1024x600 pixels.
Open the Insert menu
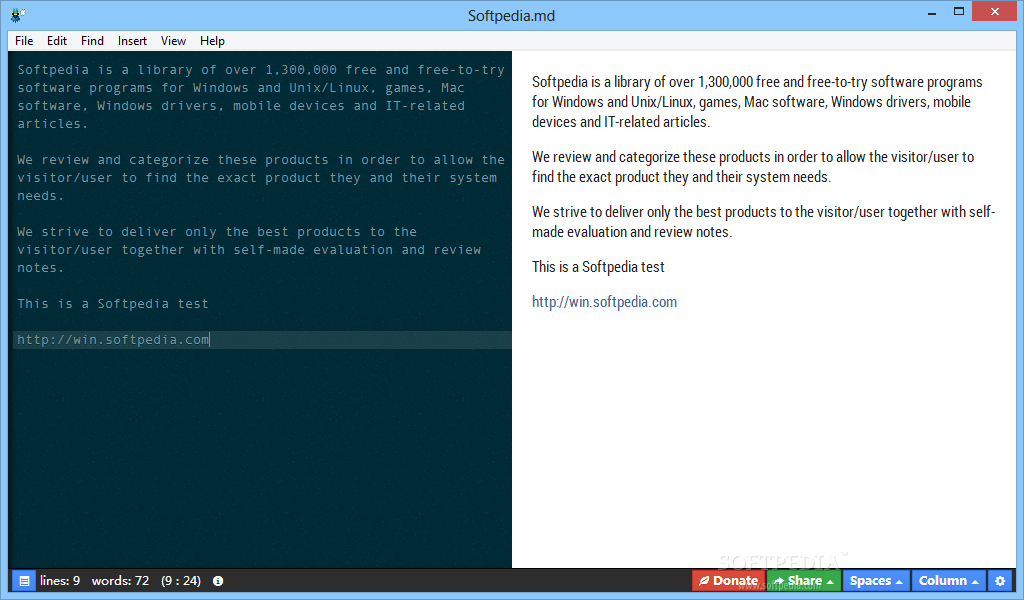[x=132, y=40]
